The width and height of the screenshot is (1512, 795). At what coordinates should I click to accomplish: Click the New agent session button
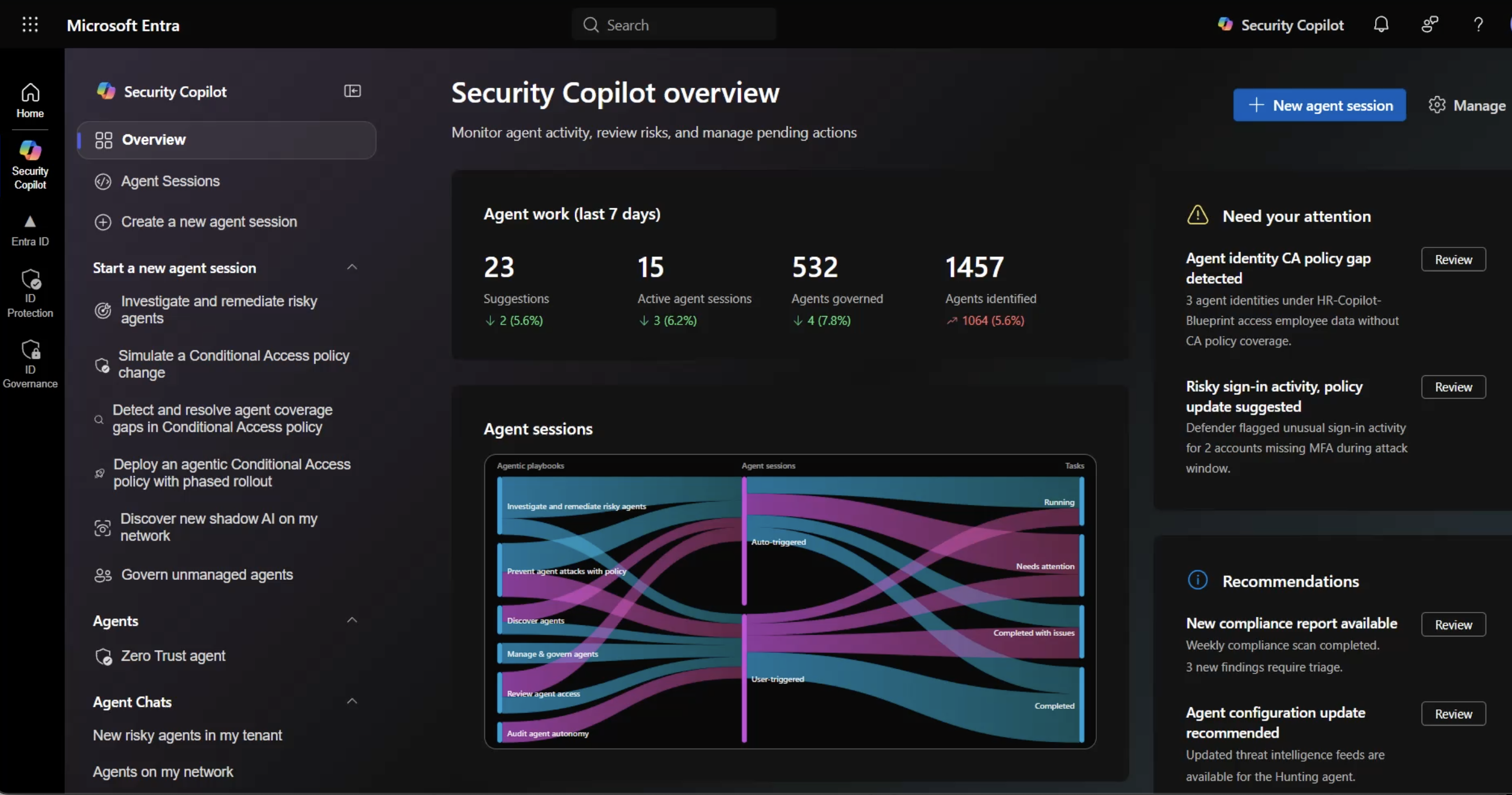pyautogui.click(x=1319, y=105)
